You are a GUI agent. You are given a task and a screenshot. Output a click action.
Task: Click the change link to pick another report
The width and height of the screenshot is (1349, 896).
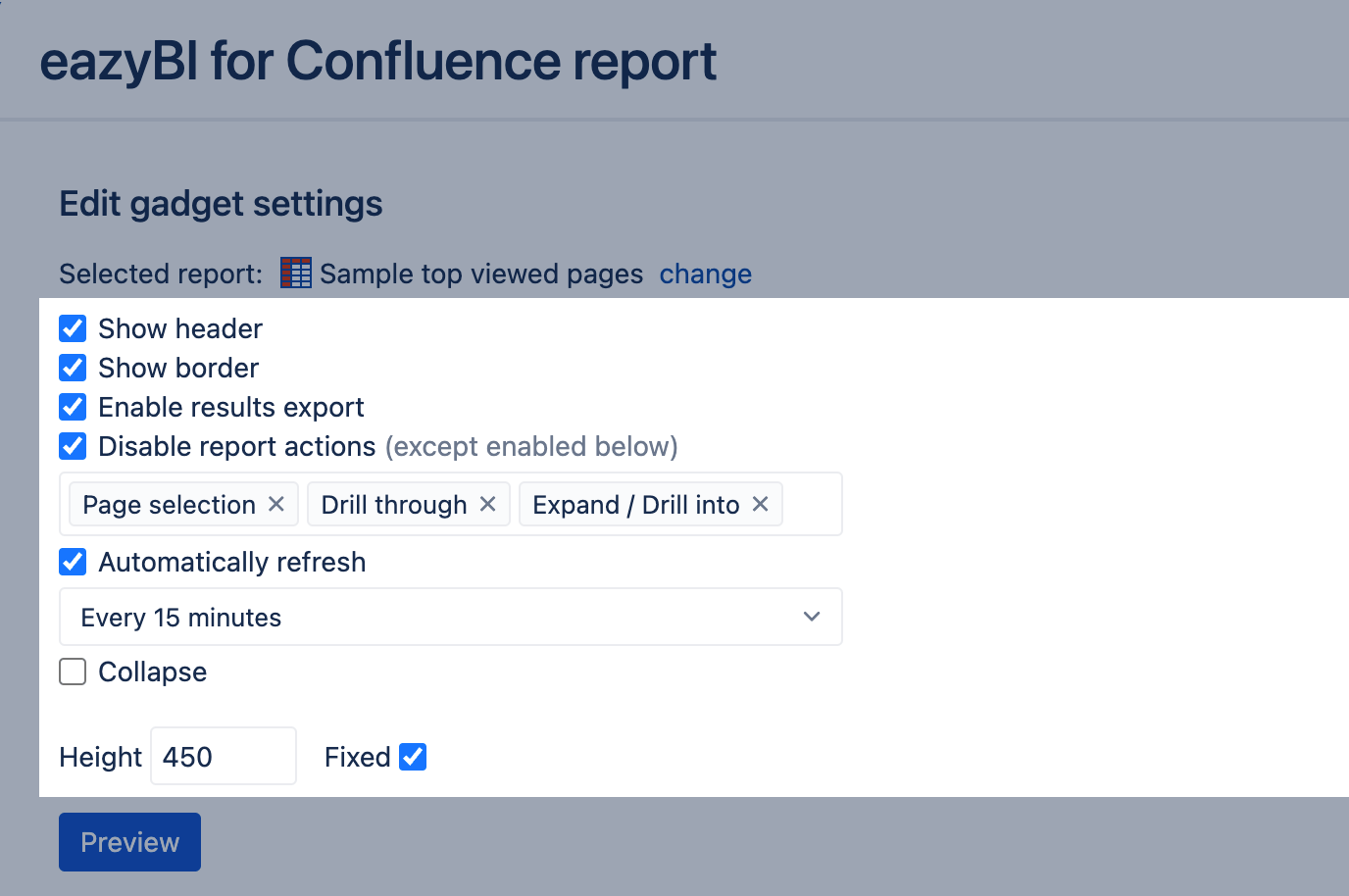[x=705, y=274]
